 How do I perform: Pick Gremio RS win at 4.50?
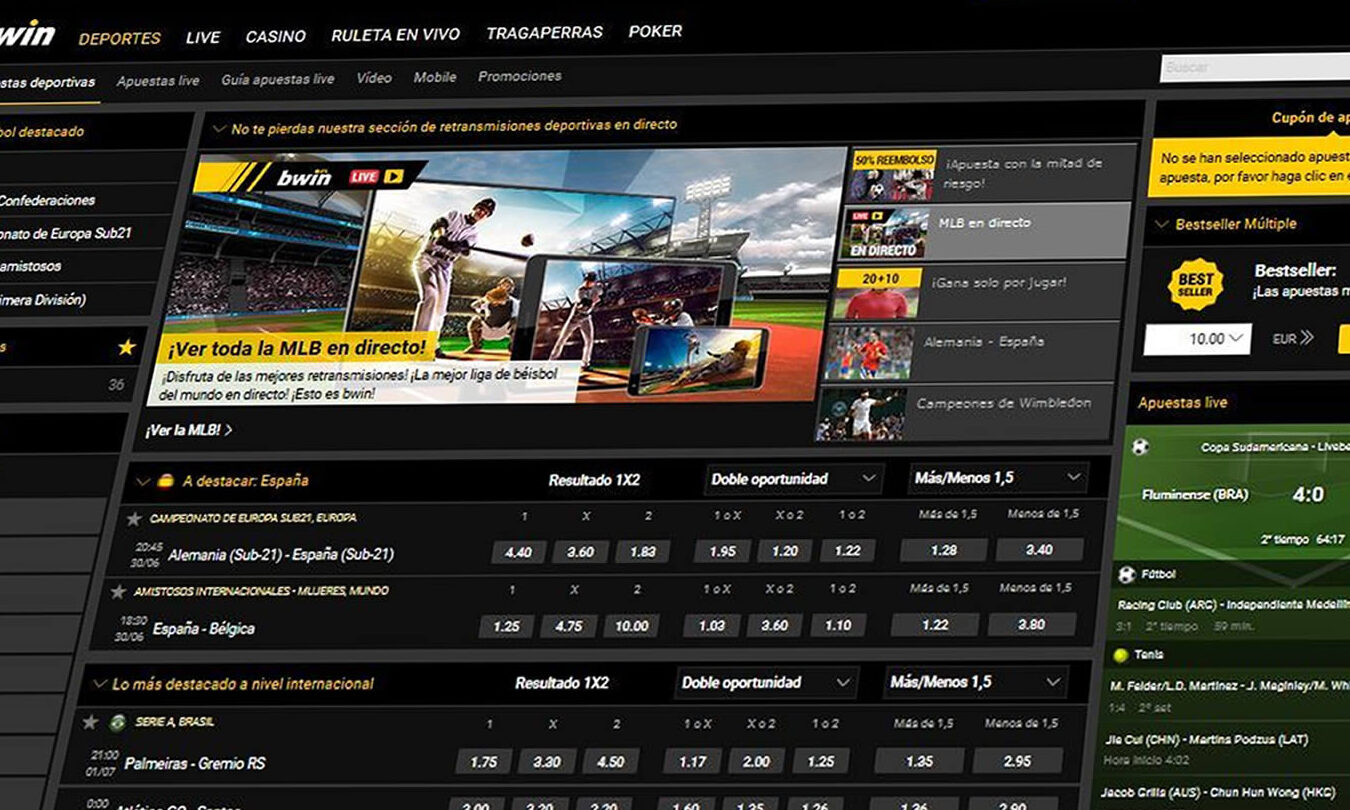tap(610, 761)
